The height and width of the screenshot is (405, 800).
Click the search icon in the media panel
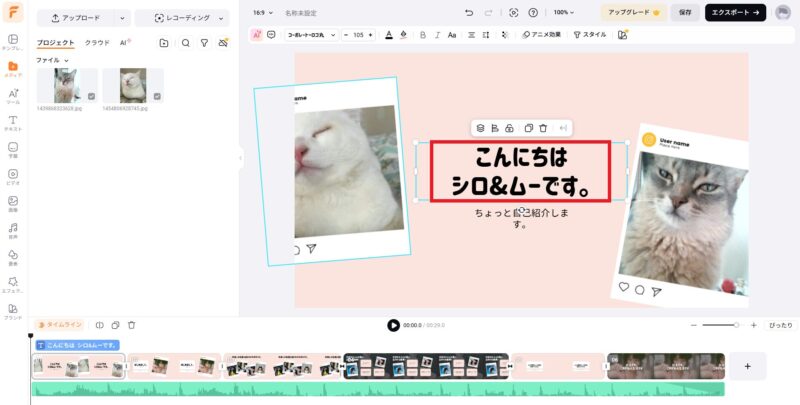(x=186, y=43)
